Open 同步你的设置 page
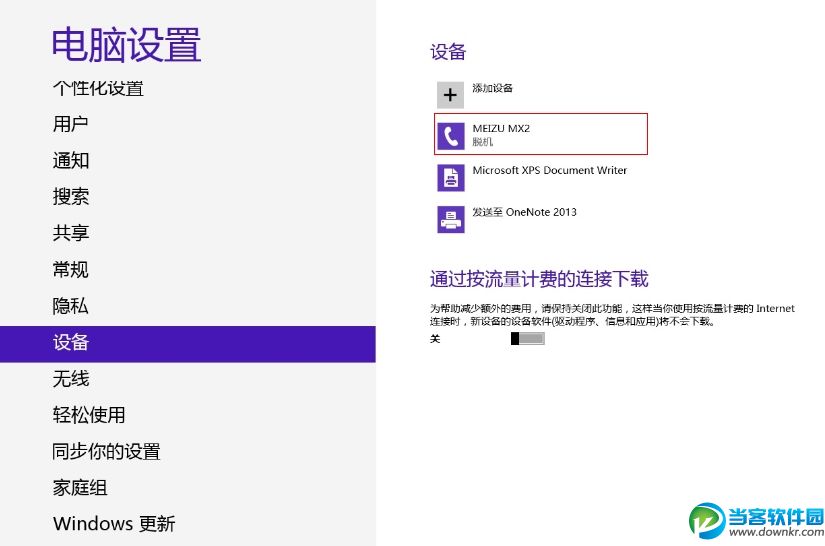 (106, 451)
